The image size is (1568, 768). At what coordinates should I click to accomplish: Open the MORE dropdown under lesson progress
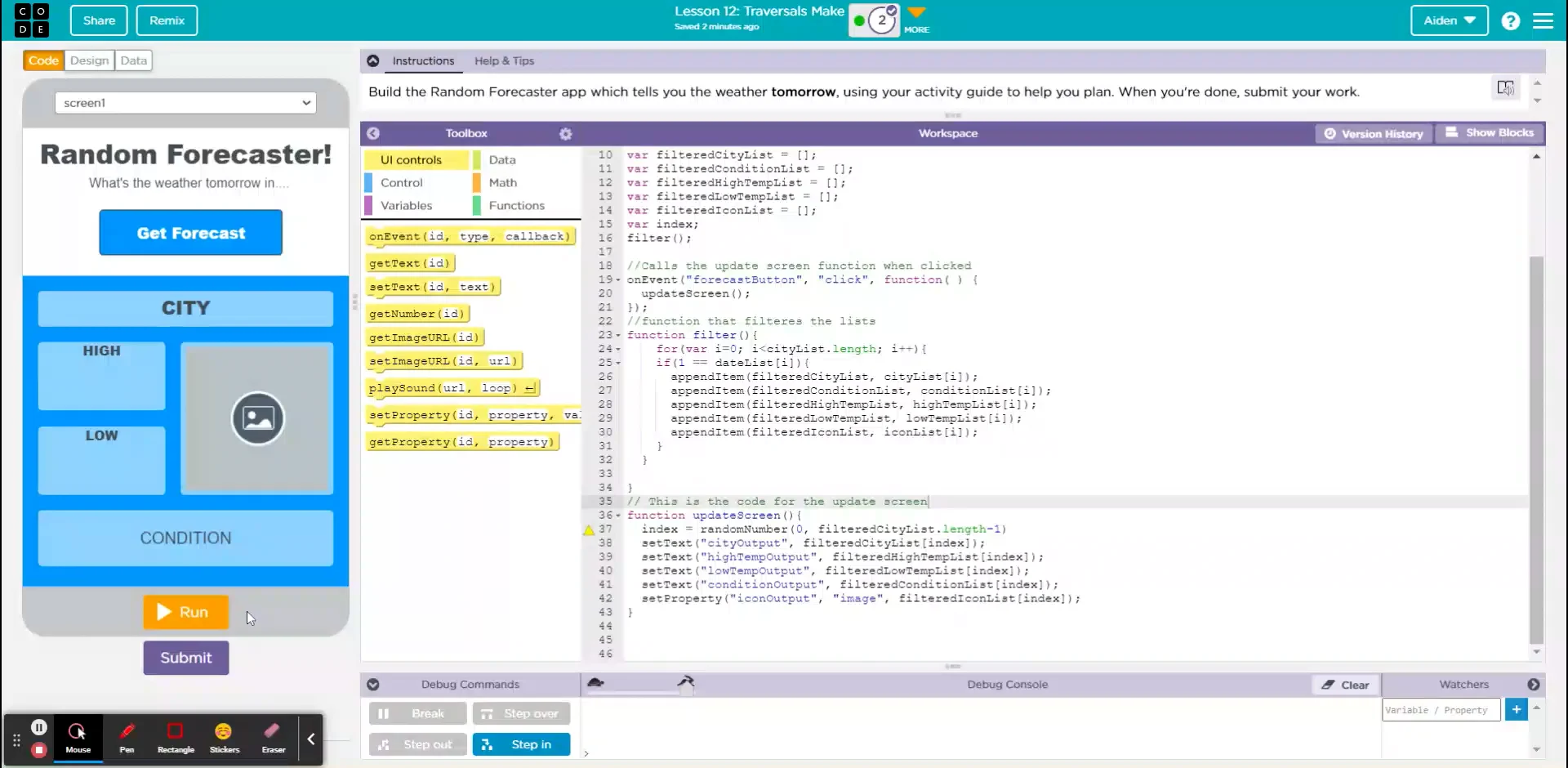click(916, 15)
